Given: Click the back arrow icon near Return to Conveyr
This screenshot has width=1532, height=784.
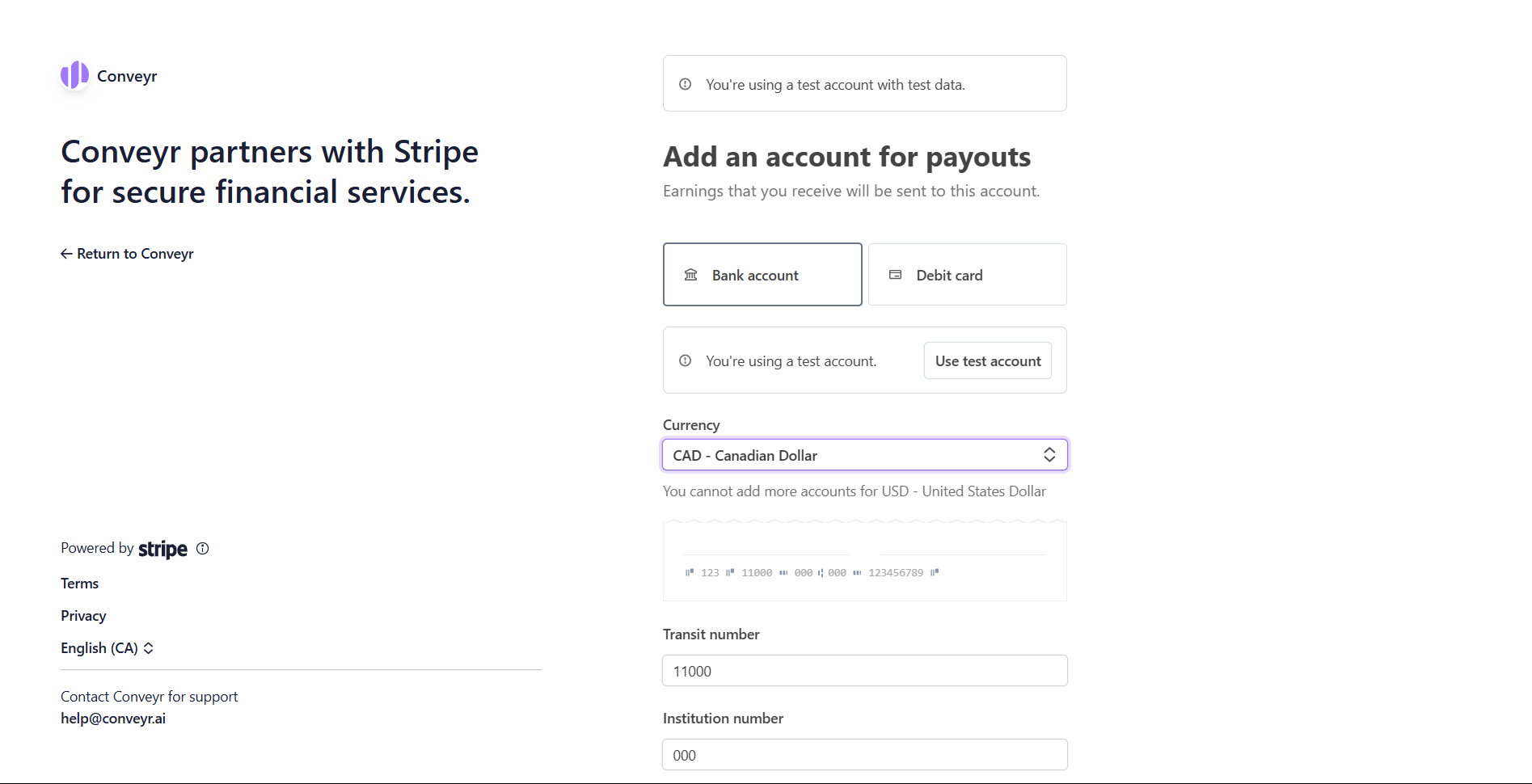Looking at the screenshot, I should pyautogui.click(x=66, y=254).
